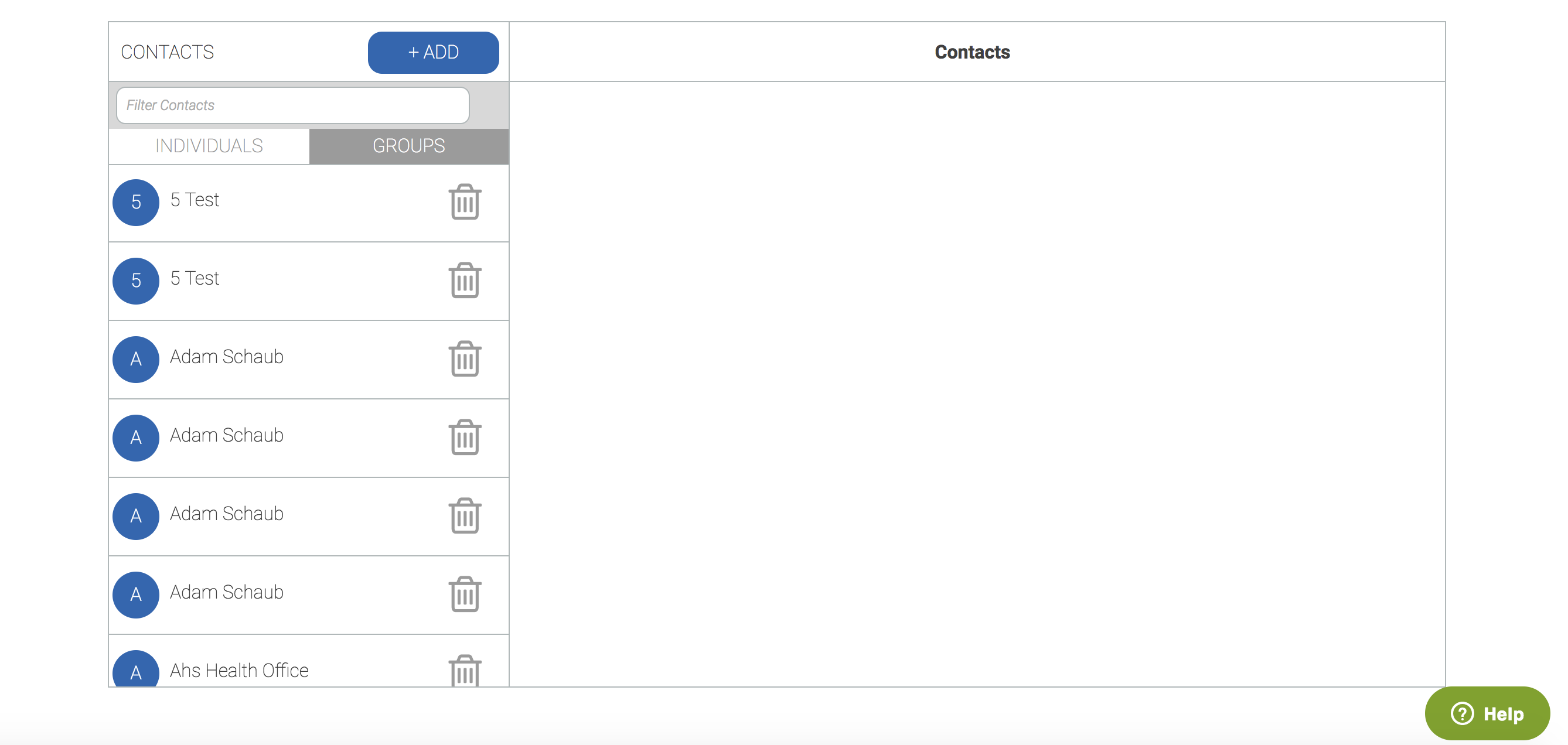Viewport: 1568px width, 745px height.
Task: Click trash icon on second Adam Schaub
Action: click(x=465, y=437)
